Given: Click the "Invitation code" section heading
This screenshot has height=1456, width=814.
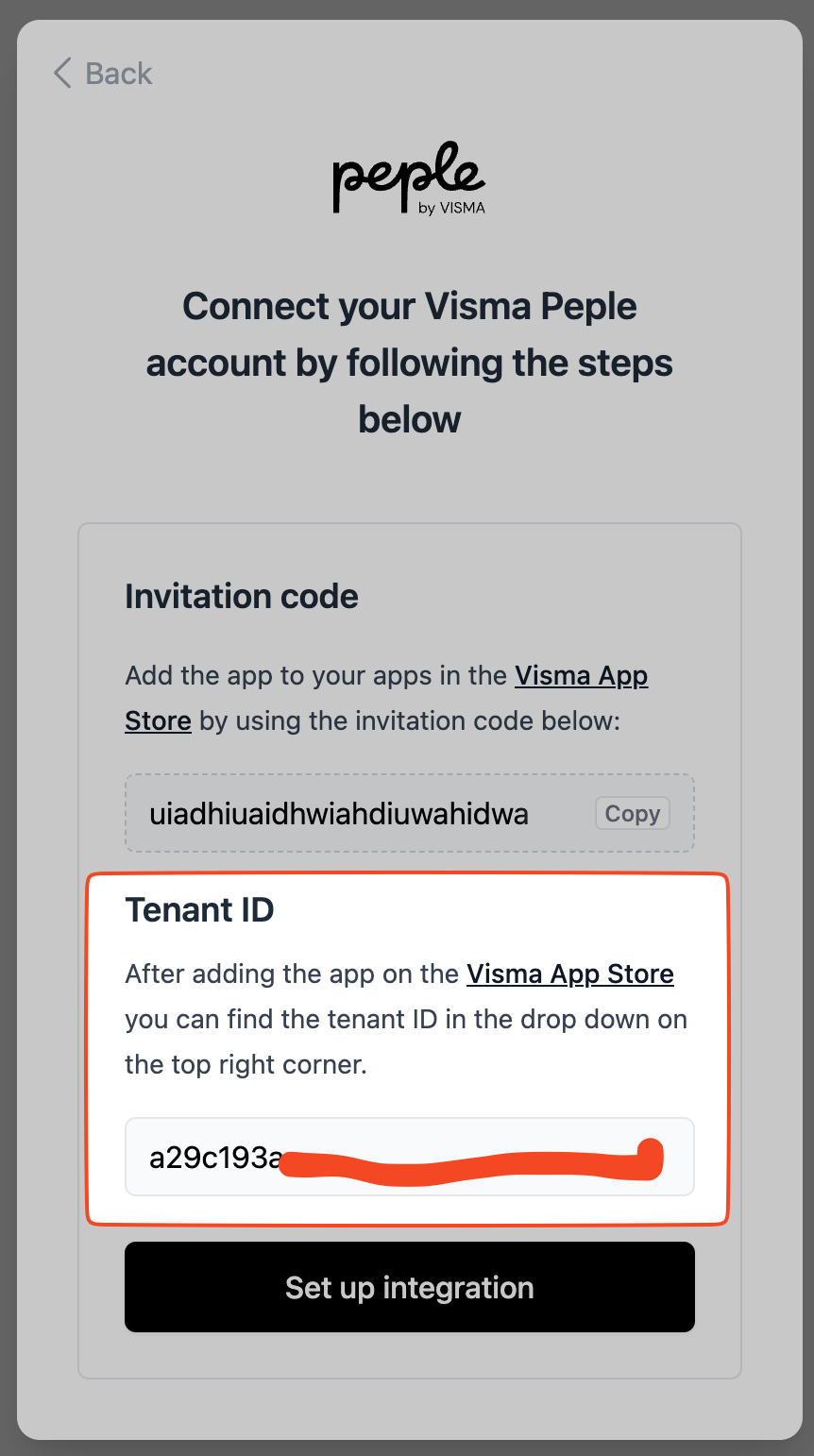Looking at the screenshot, I should pos(242,597).
